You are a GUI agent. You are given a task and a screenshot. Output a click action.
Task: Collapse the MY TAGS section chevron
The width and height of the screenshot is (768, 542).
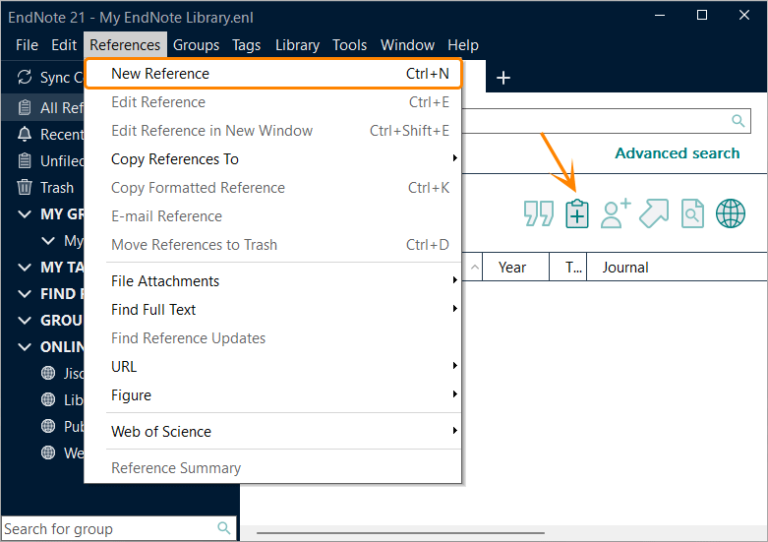pyautogui.click(x=24, y=267)
